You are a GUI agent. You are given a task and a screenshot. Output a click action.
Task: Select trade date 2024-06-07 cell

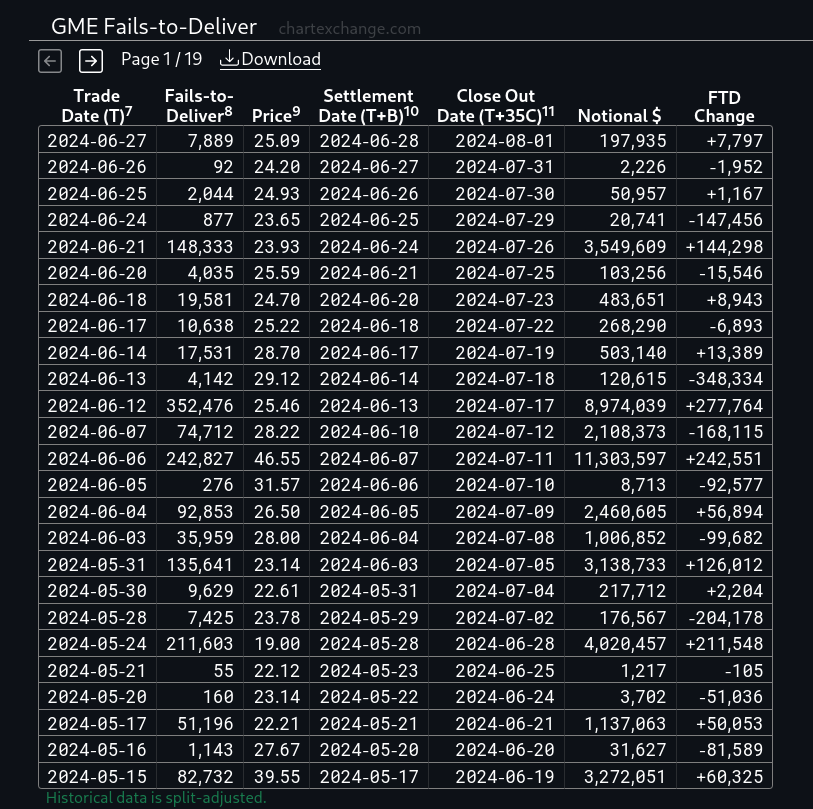point(97,432)
